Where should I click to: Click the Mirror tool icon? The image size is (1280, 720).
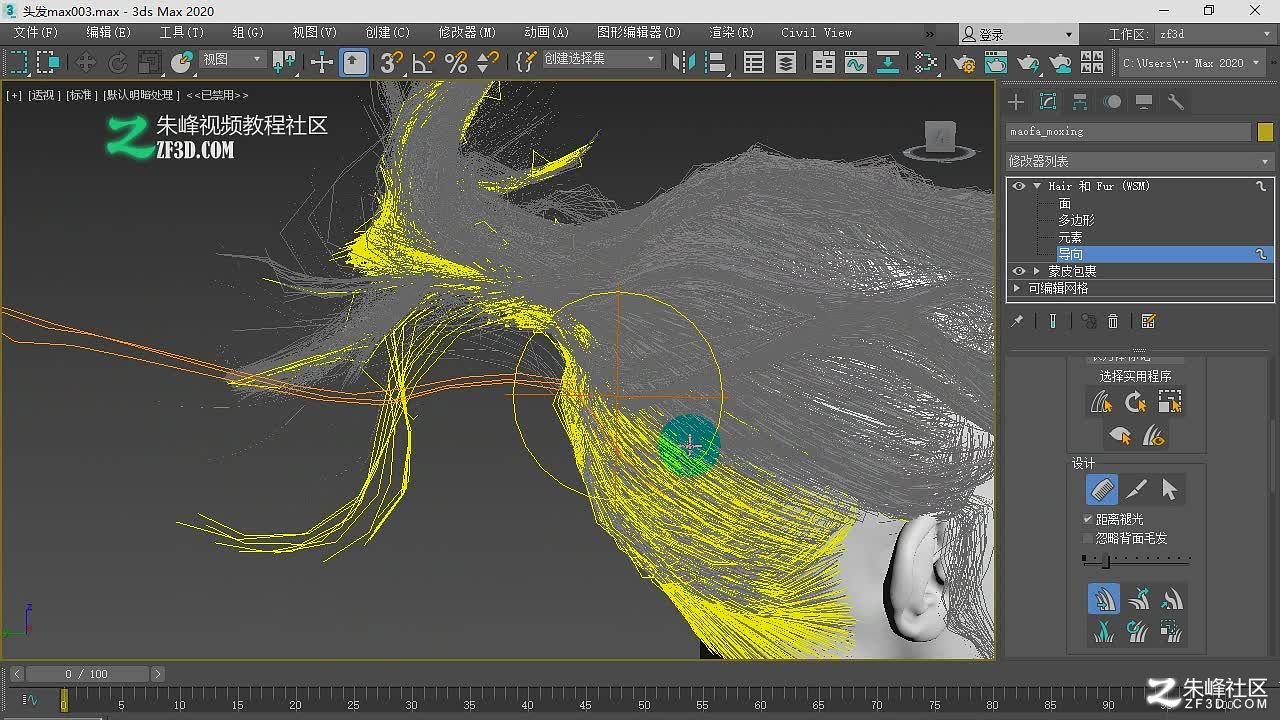(x=684, y=63)
